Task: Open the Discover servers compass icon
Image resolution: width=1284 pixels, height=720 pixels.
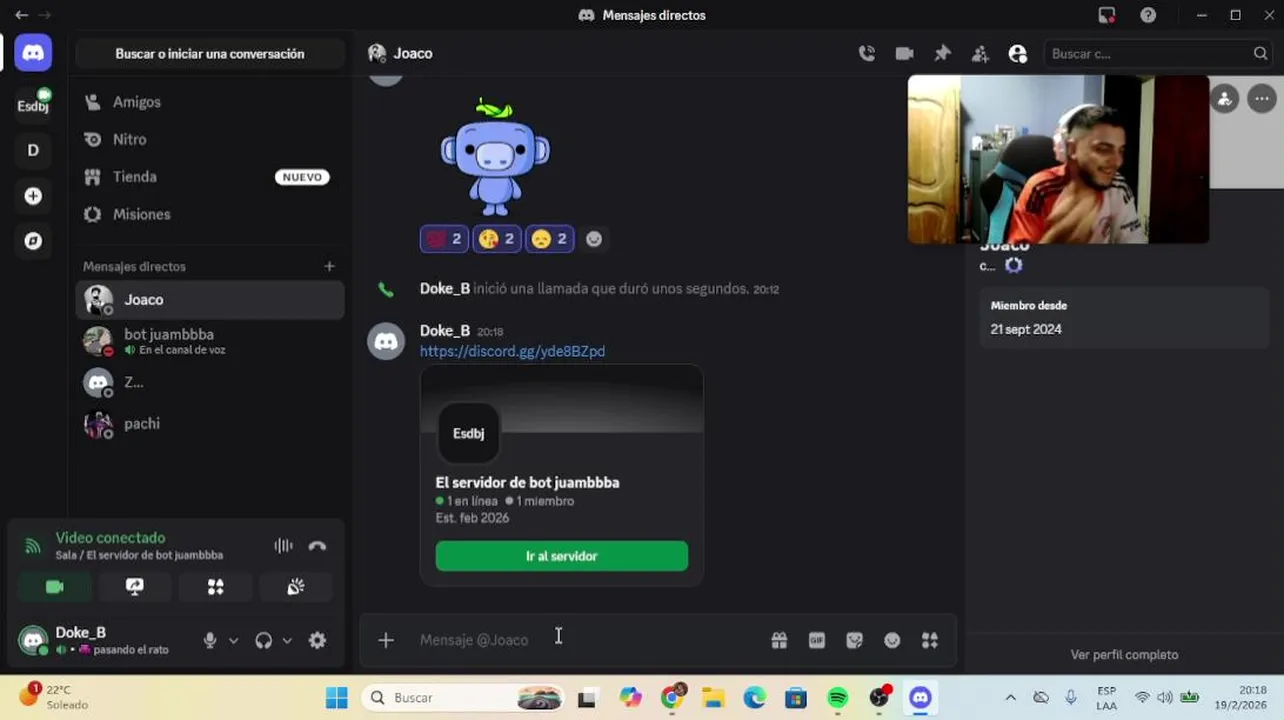Action: point(33,241)
